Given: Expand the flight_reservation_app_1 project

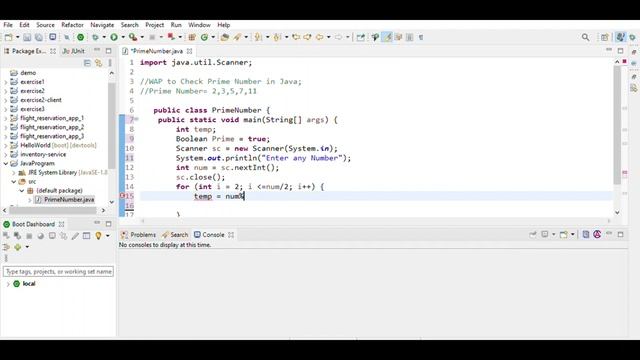Looking at the screenshot, I should tap(6, 118).
